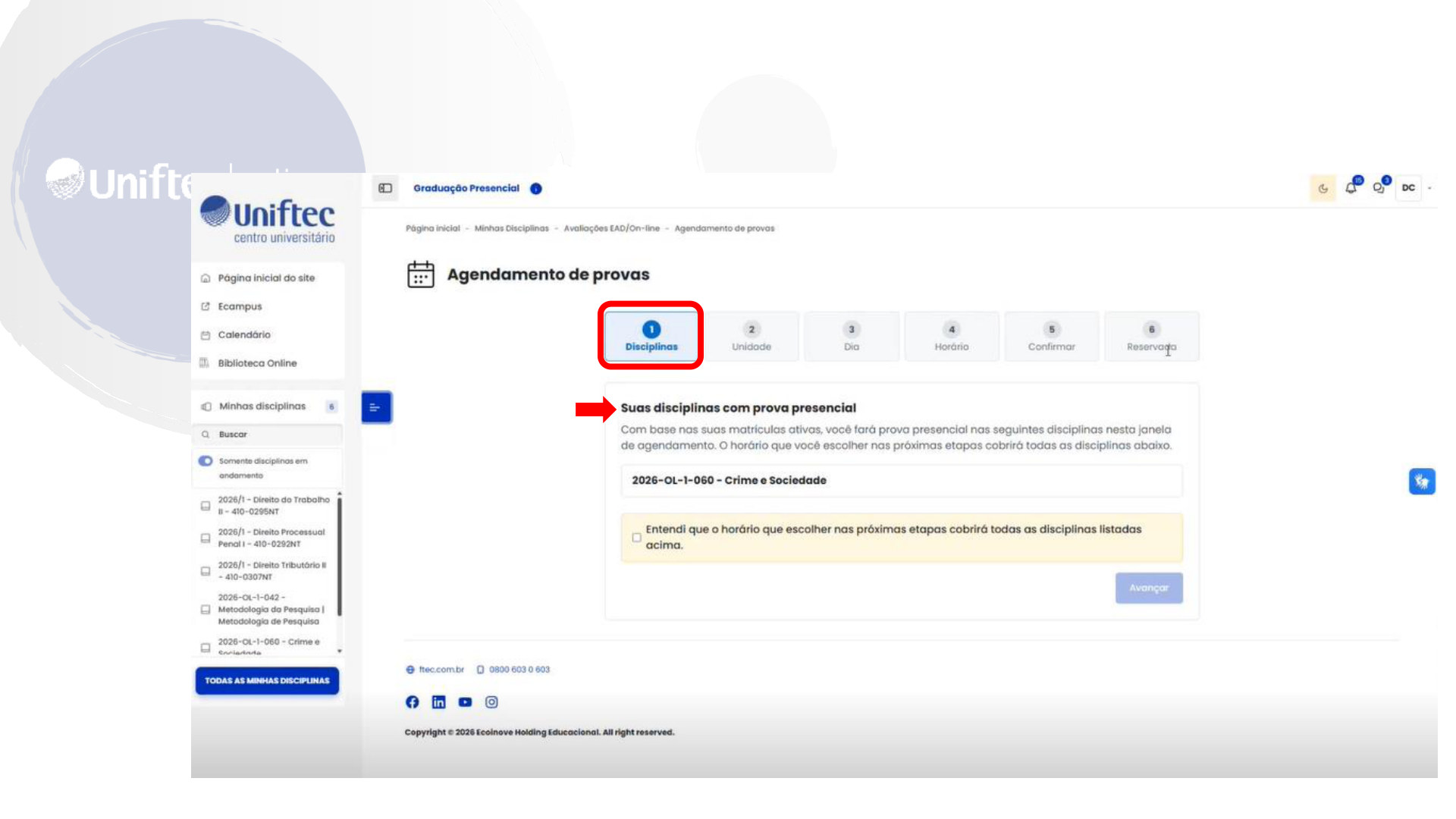Image resolution: width=1456 pixels, height=819 pixels.
Task: Open the YouTube channel icon
Action: (465, 702)
